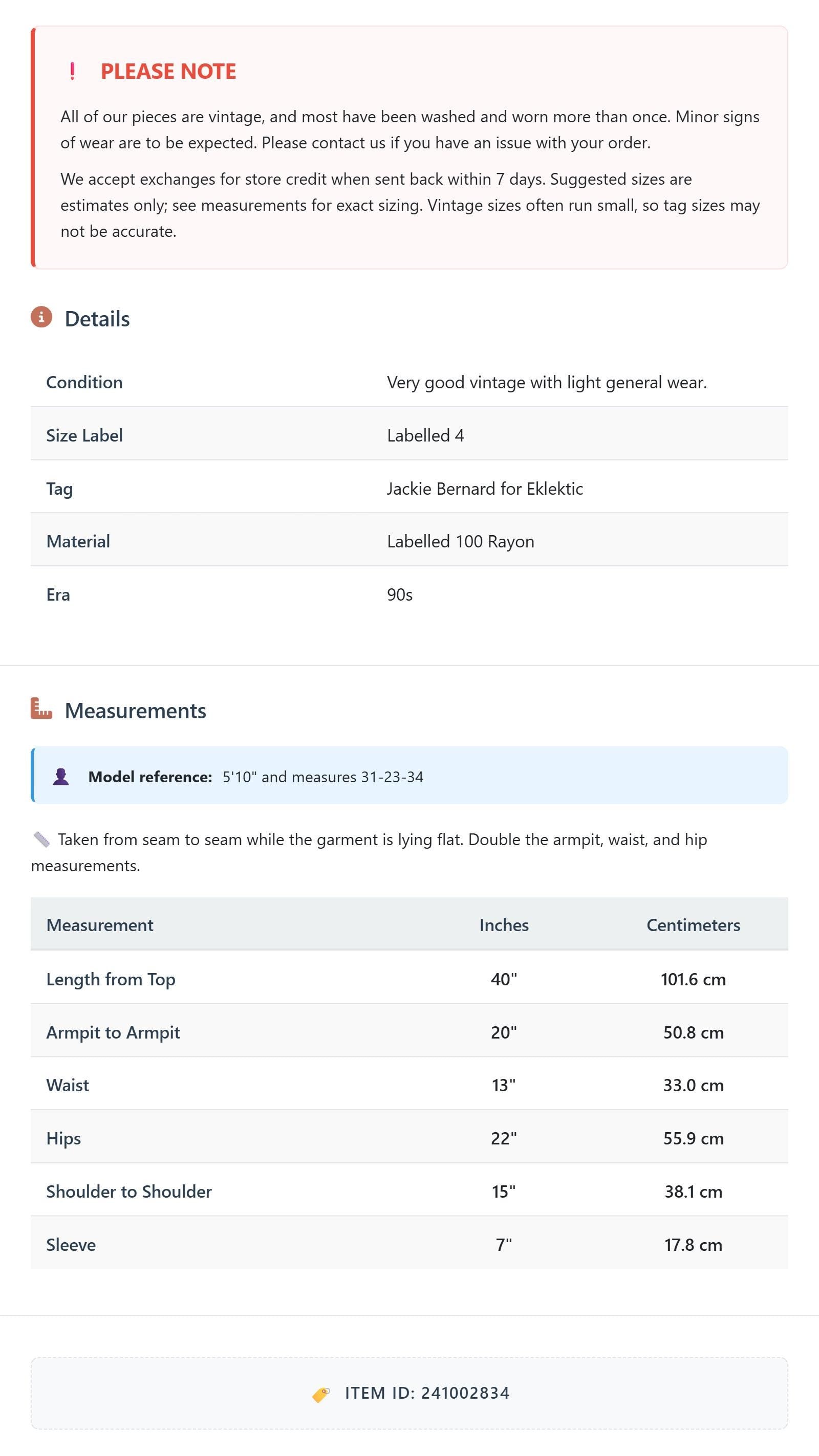Click the Labelled 100 Rayon value
This screenshot has width=819, height=1456.
[x=460, y=541]
